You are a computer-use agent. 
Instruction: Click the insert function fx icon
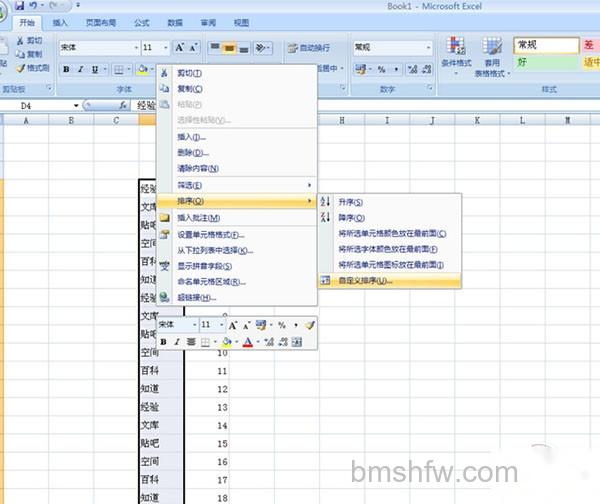tap(123, 105)
